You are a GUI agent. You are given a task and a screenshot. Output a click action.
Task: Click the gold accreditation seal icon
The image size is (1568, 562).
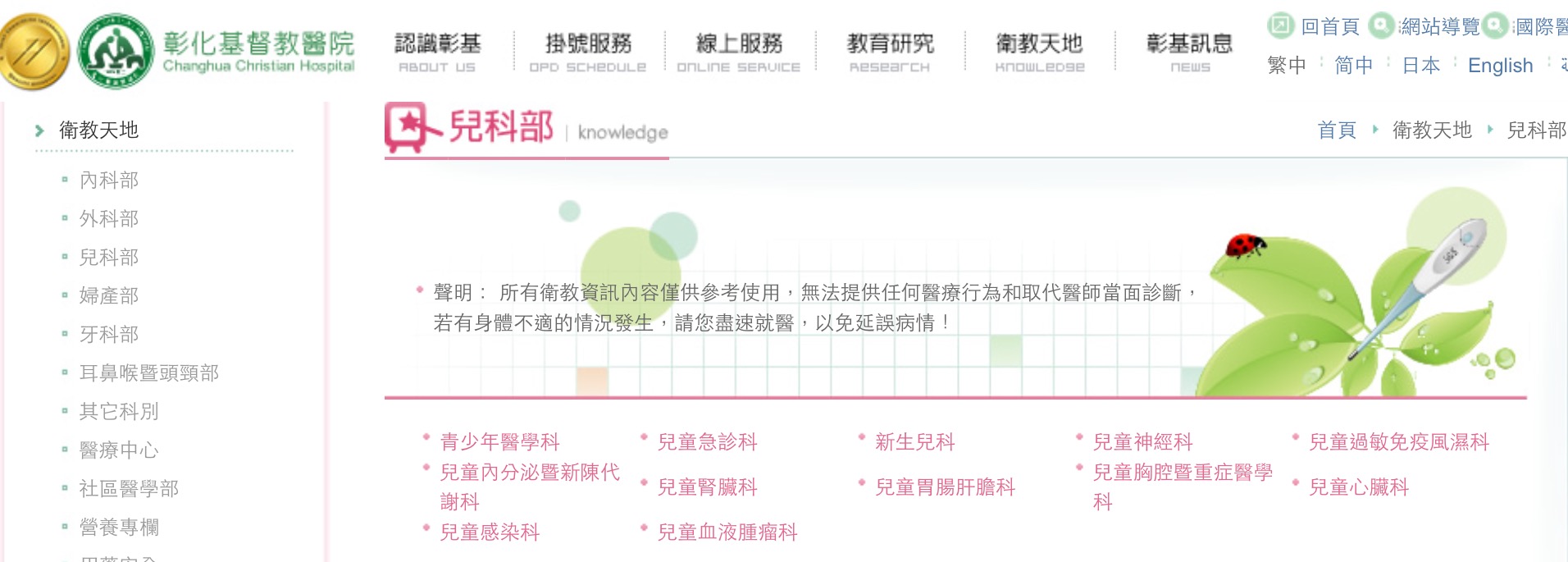click(34, 52)
